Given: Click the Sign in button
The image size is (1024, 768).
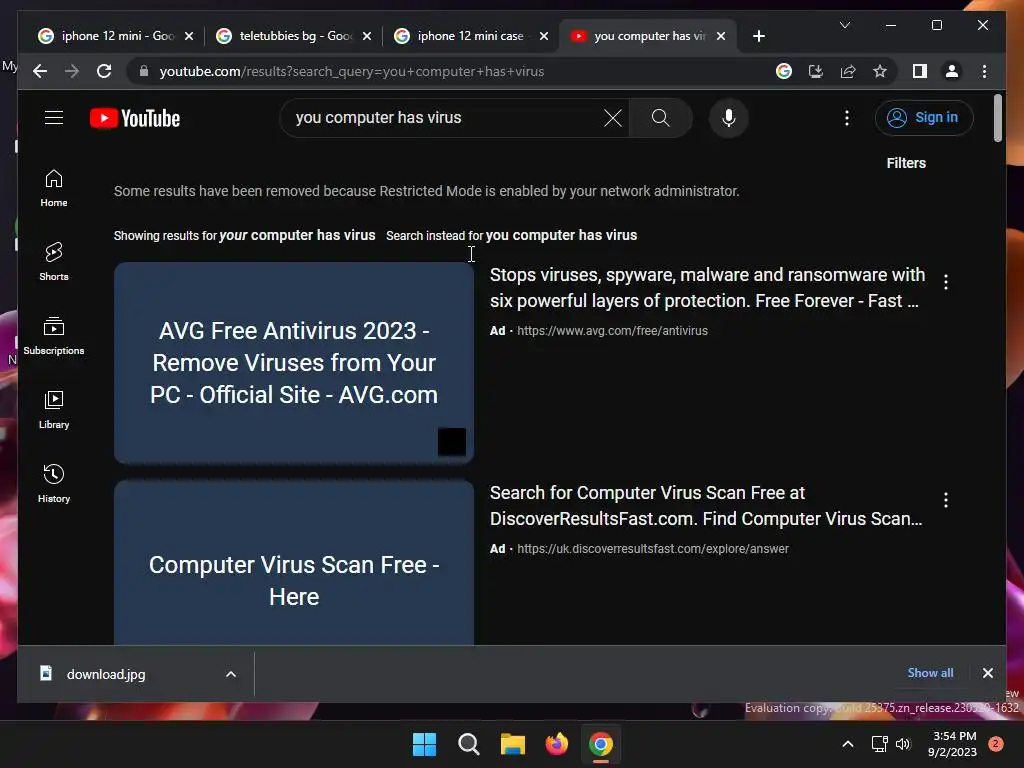Looking at the screenshot, I should click(923, 118).
